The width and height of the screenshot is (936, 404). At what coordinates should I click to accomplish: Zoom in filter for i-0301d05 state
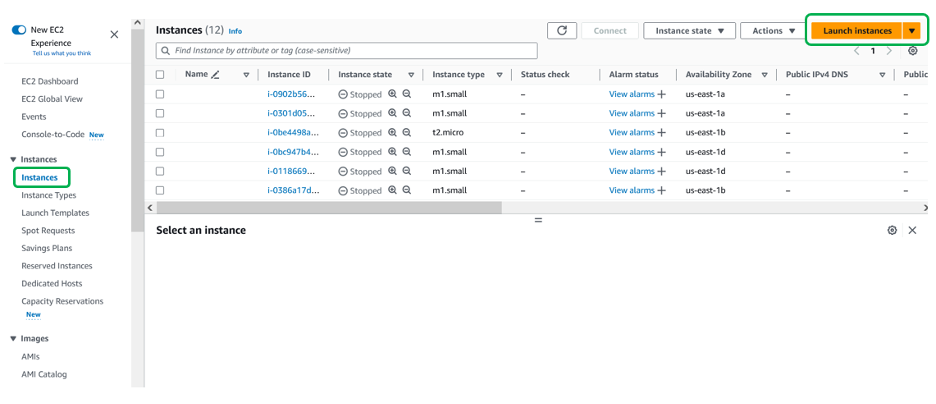[392, 113]
